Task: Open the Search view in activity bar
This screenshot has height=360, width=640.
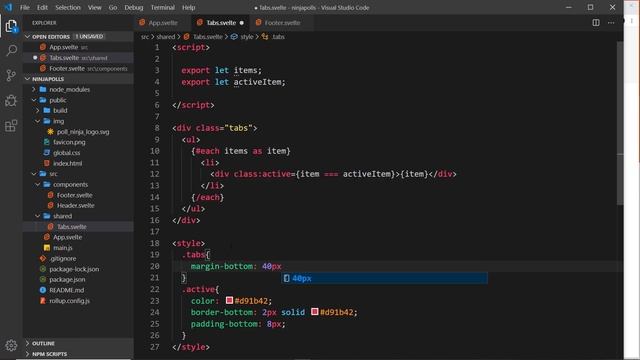Action: tap(11, 51)
